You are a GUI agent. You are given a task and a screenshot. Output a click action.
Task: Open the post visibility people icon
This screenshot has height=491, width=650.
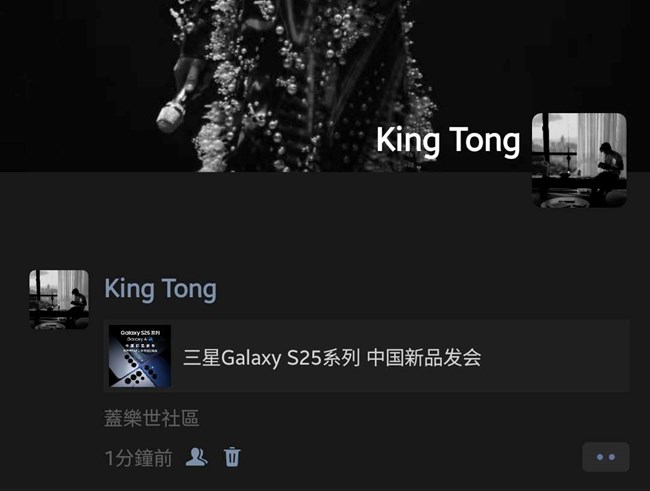[196, 457]
